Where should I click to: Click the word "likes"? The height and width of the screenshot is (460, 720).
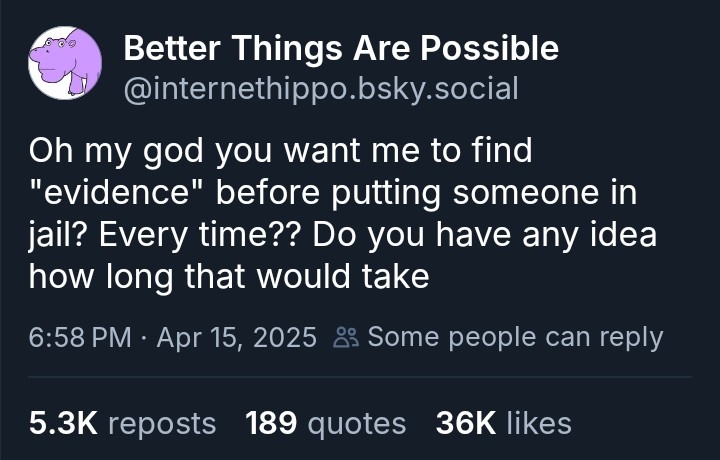(539, 423)
